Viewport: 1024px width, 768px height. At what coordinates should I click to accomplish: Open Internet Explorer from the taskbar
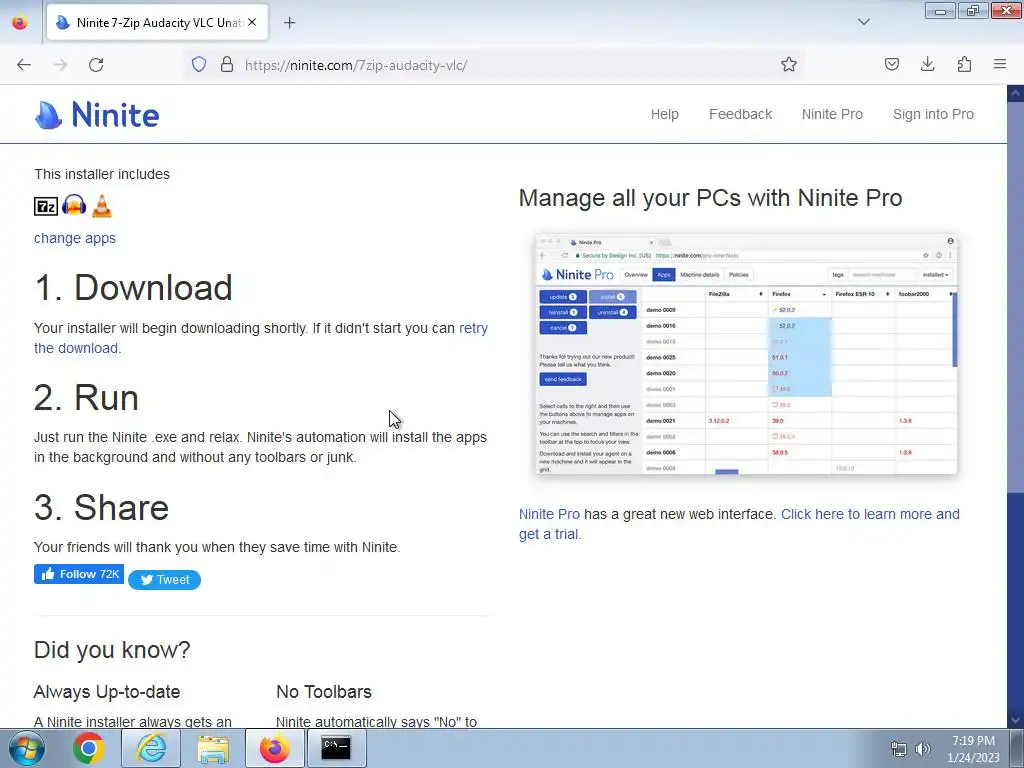pyautogui.click(x=151, y=748)
